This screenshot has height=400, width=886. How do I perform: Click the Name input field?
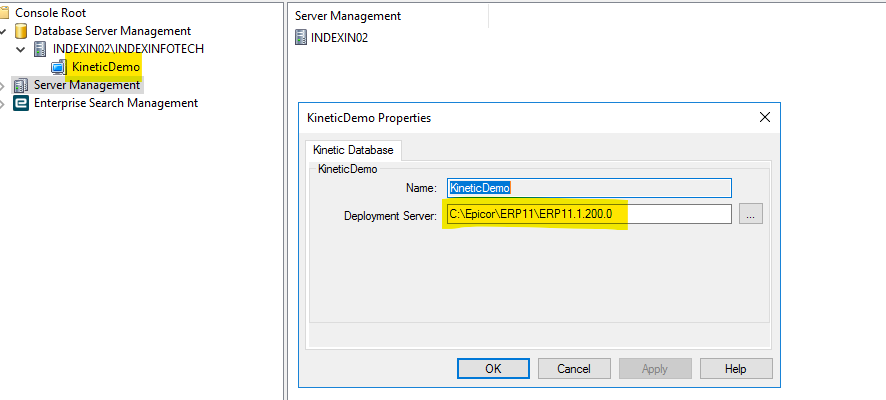(589, 188)
